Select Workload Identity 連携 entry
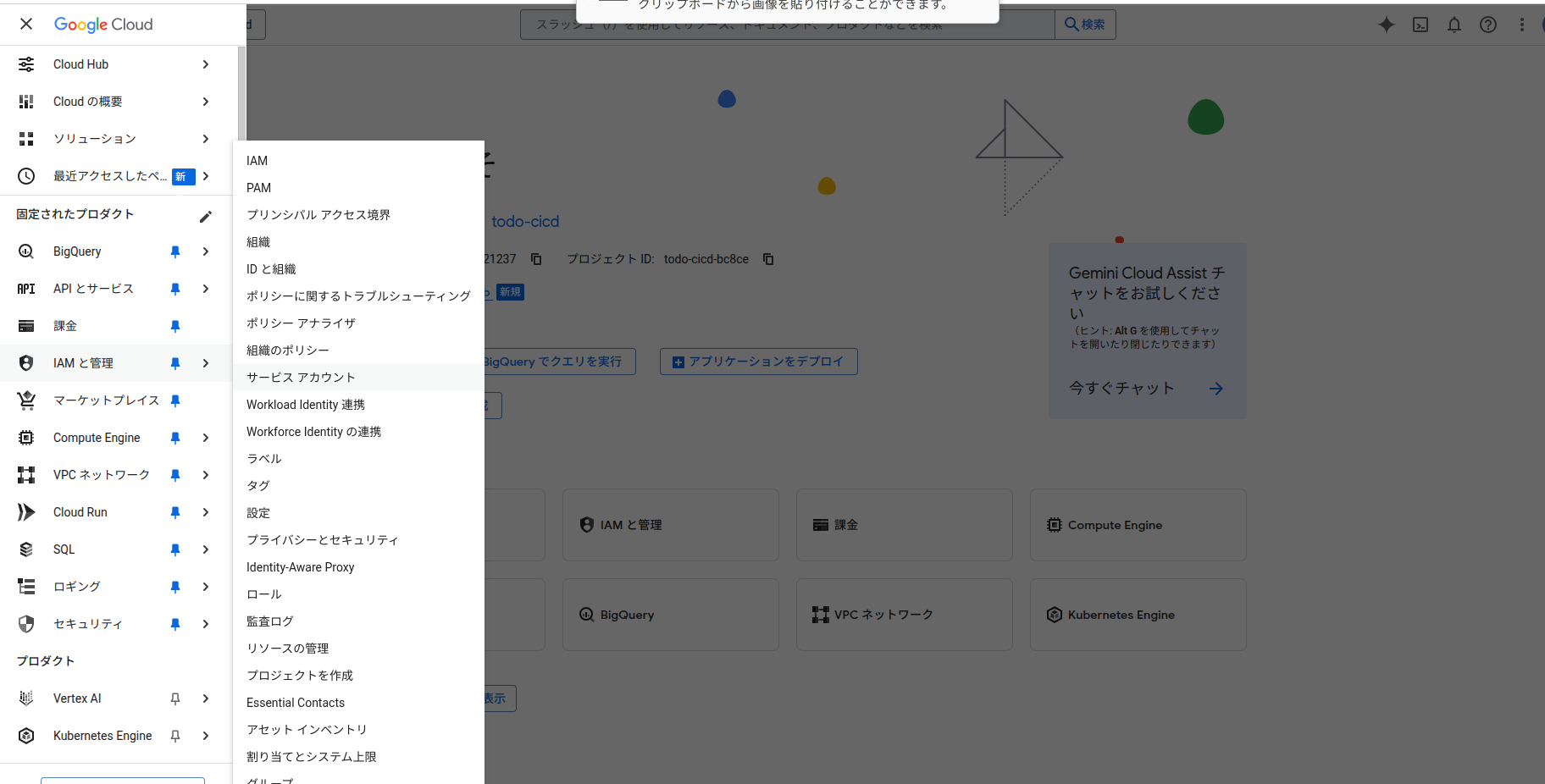This screenshot has width=1545, height=784. click(358, 405)
